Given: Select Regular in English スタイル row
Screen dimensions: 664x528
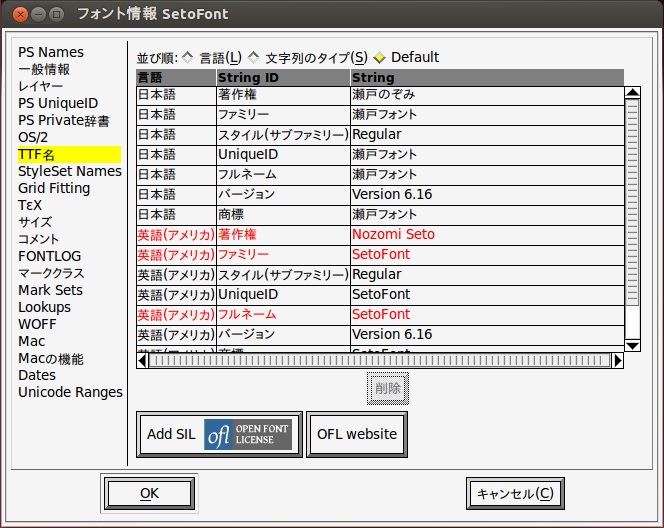Looking at the screenshot, I should point(487,274).
